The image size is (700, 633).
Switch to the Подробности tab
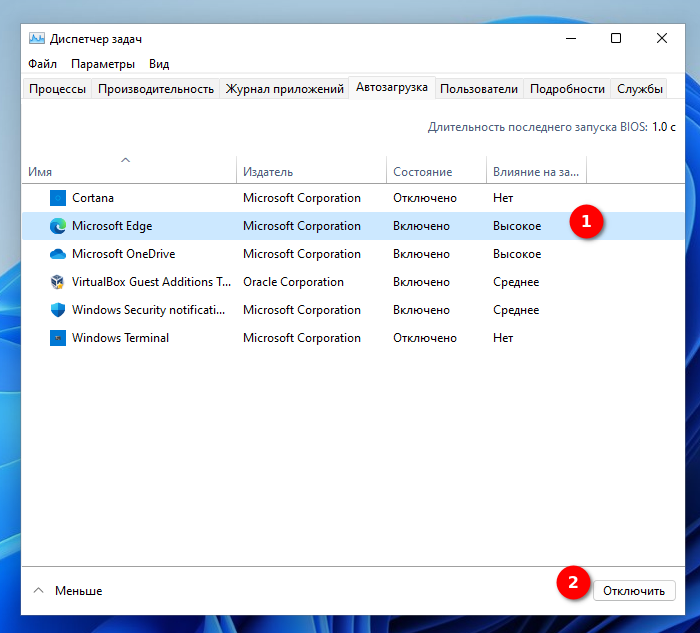click(x=567, y=89)
